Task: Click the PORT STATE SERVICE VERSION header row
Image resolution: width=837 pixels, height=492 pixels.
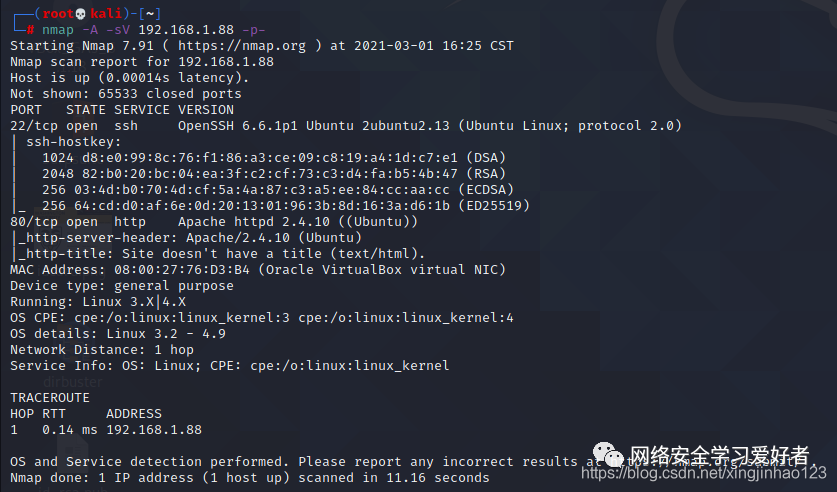Action: [x=122, y=110]
